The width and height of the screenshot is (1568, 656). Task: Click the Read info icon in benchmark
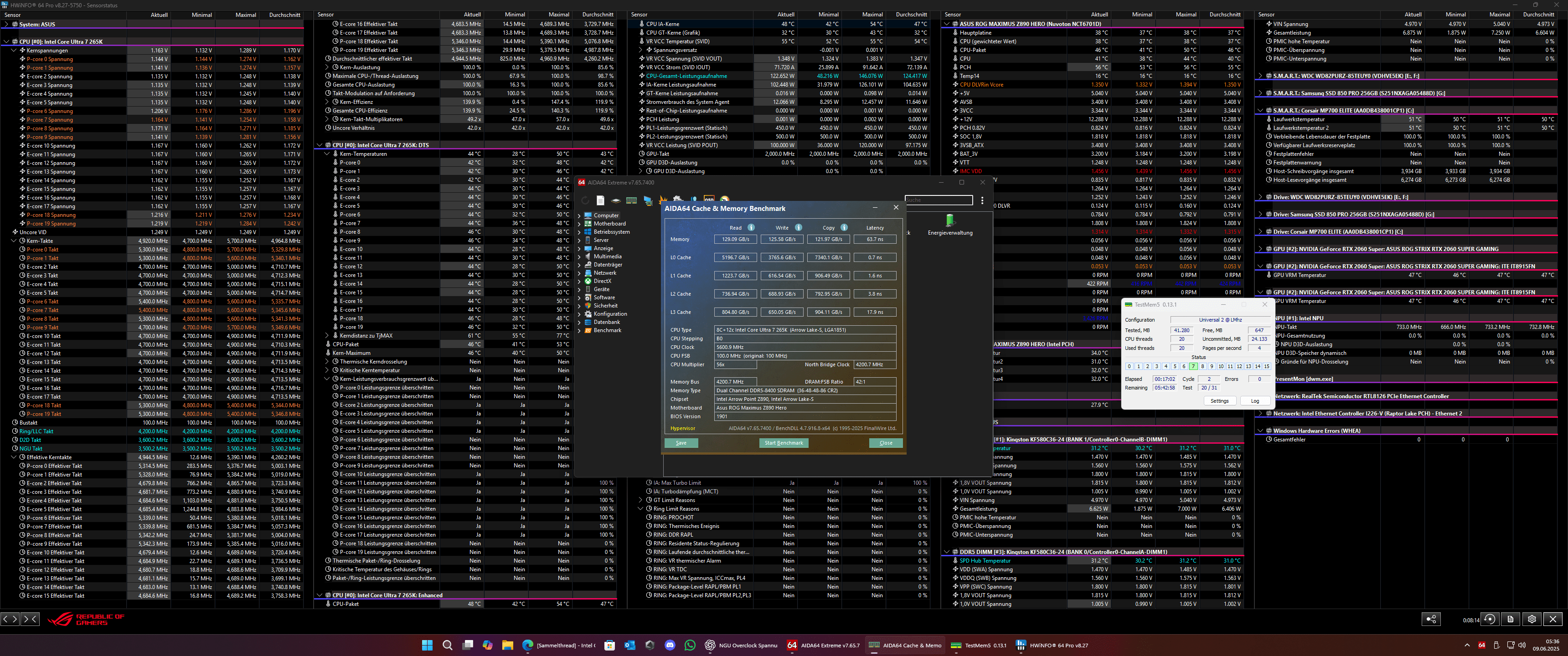click(751, 228)
